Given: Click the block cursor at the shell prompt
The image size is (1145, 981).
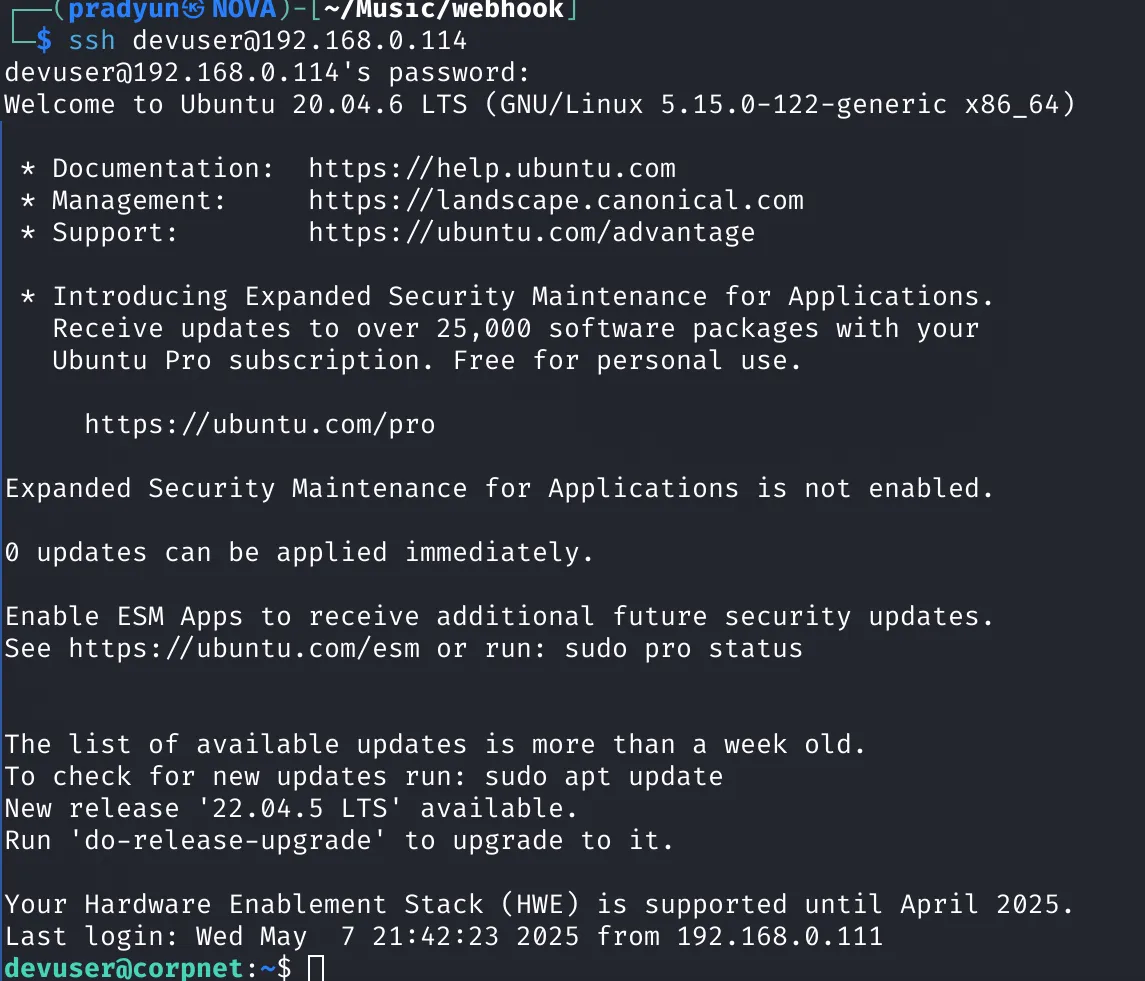Looking at the screenshot, I should [316, 968].
